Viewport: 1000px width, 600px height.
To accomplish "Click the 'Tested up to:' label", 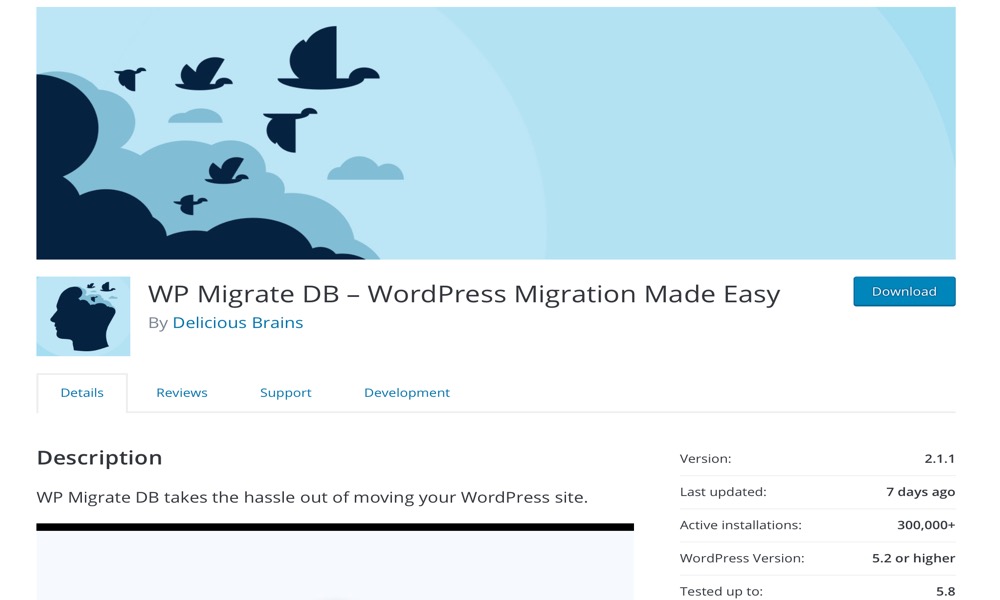I will point(721,591).
